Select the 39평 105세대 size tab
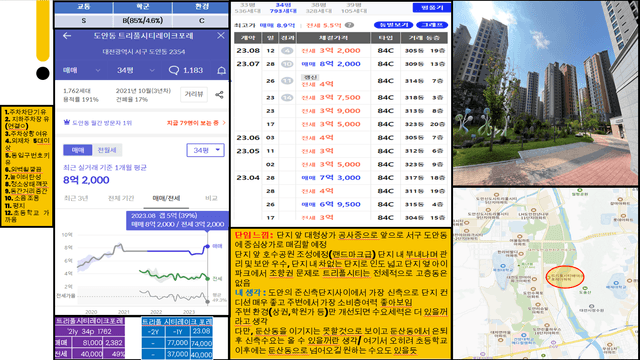 click(x=353, y=8)
